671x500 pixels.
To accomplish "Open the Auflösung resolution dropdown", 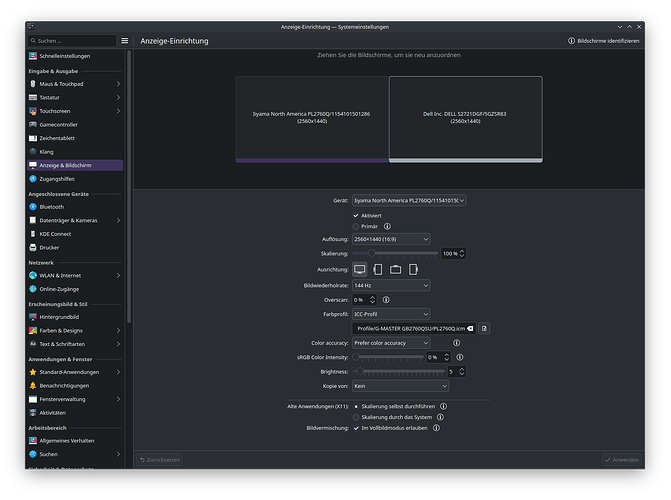I will pyautogui.click(x=391, y=239).
